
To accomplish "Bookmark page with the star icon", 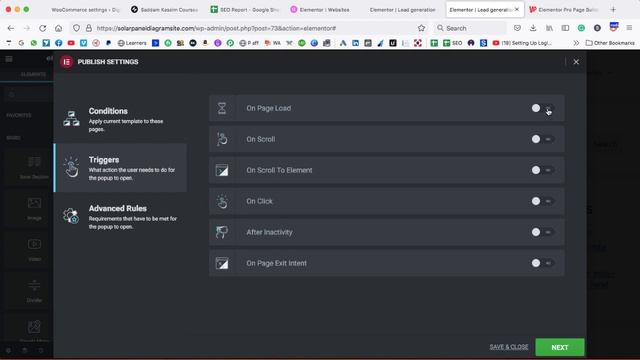I will click(421, 28).
